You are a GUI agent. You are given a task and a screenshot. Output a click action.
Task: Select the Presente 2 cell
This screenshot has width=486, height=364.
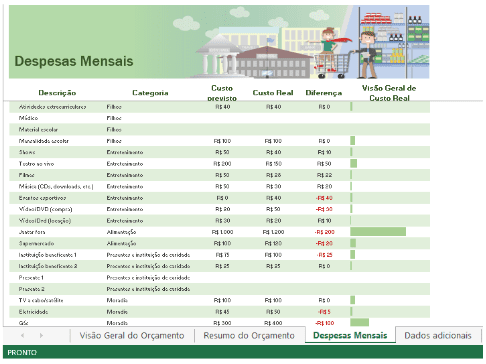pyautogui.click(x=31, y=289)
